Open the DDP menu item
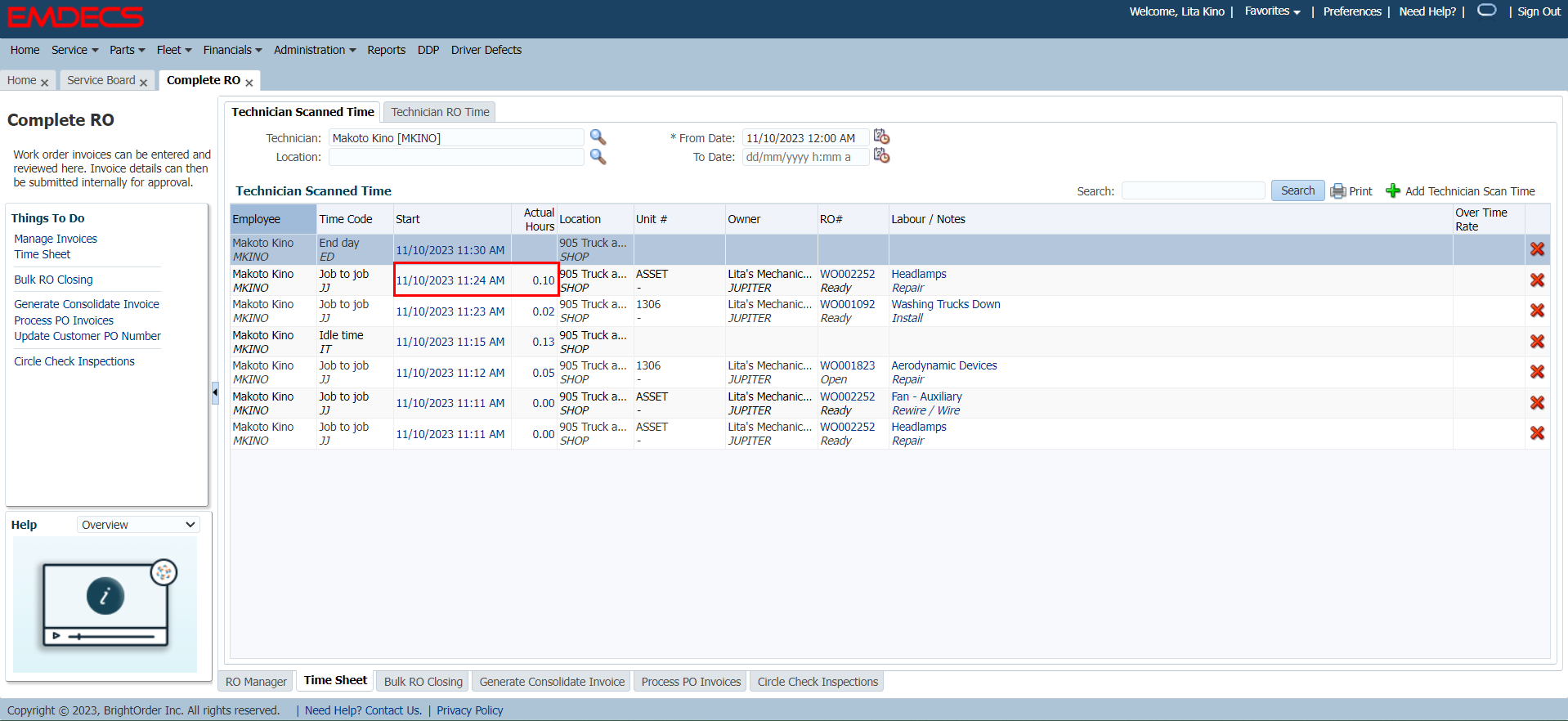Viewport: 1568px width, 721px height. pyautogui.click(x=428, y=50)
